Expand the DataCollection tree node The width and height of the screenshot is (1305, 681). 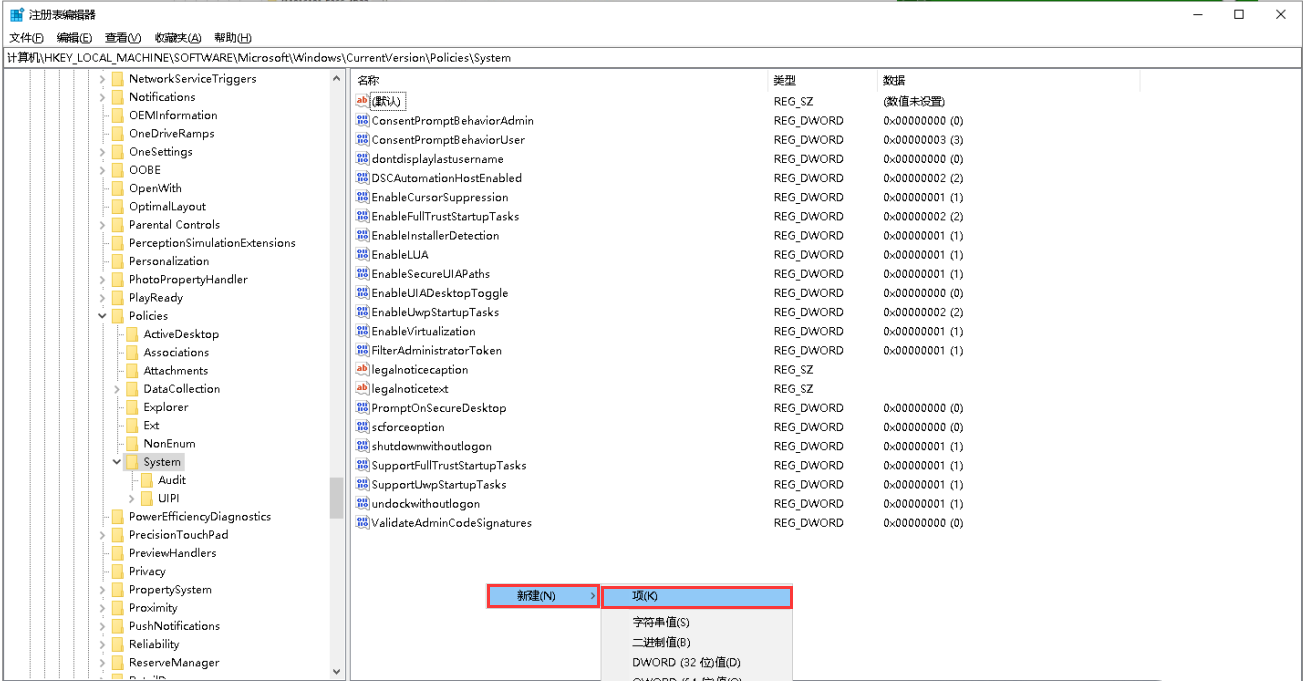[x=117, y=389]
